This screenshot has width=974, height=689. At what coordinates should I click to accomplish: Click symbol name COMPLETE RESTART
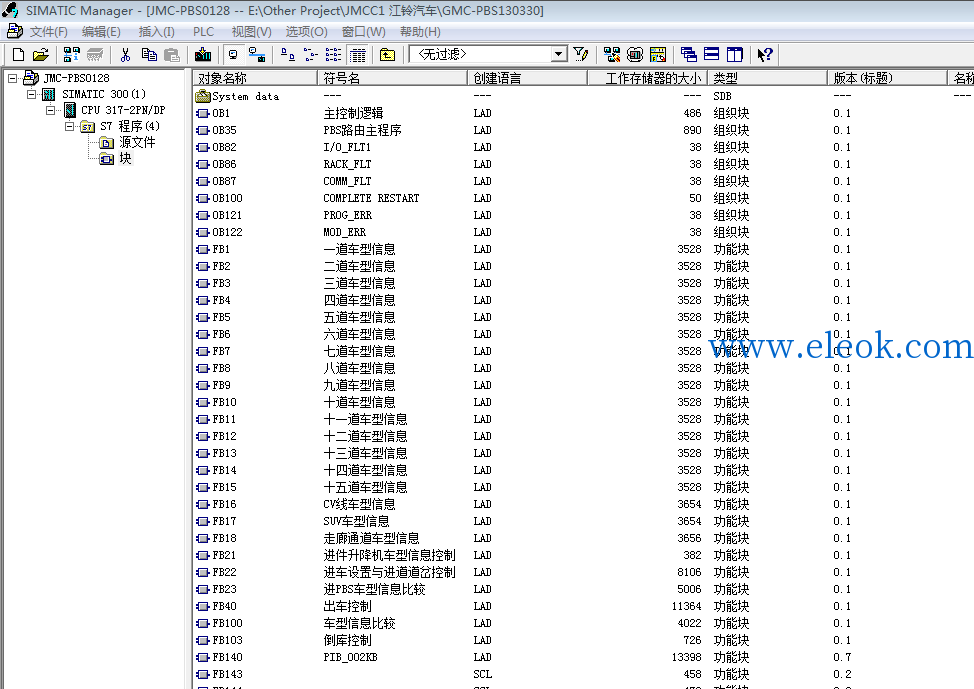(371, 198)
